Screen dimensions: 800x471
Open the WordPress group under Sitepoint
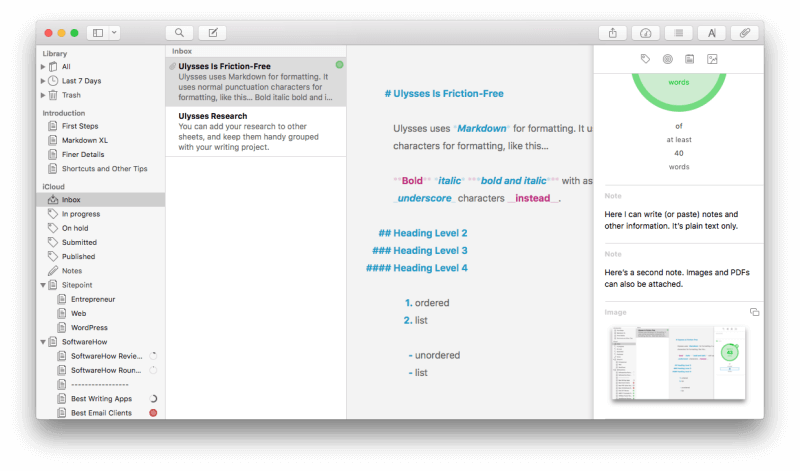click(x=101, y=328)
